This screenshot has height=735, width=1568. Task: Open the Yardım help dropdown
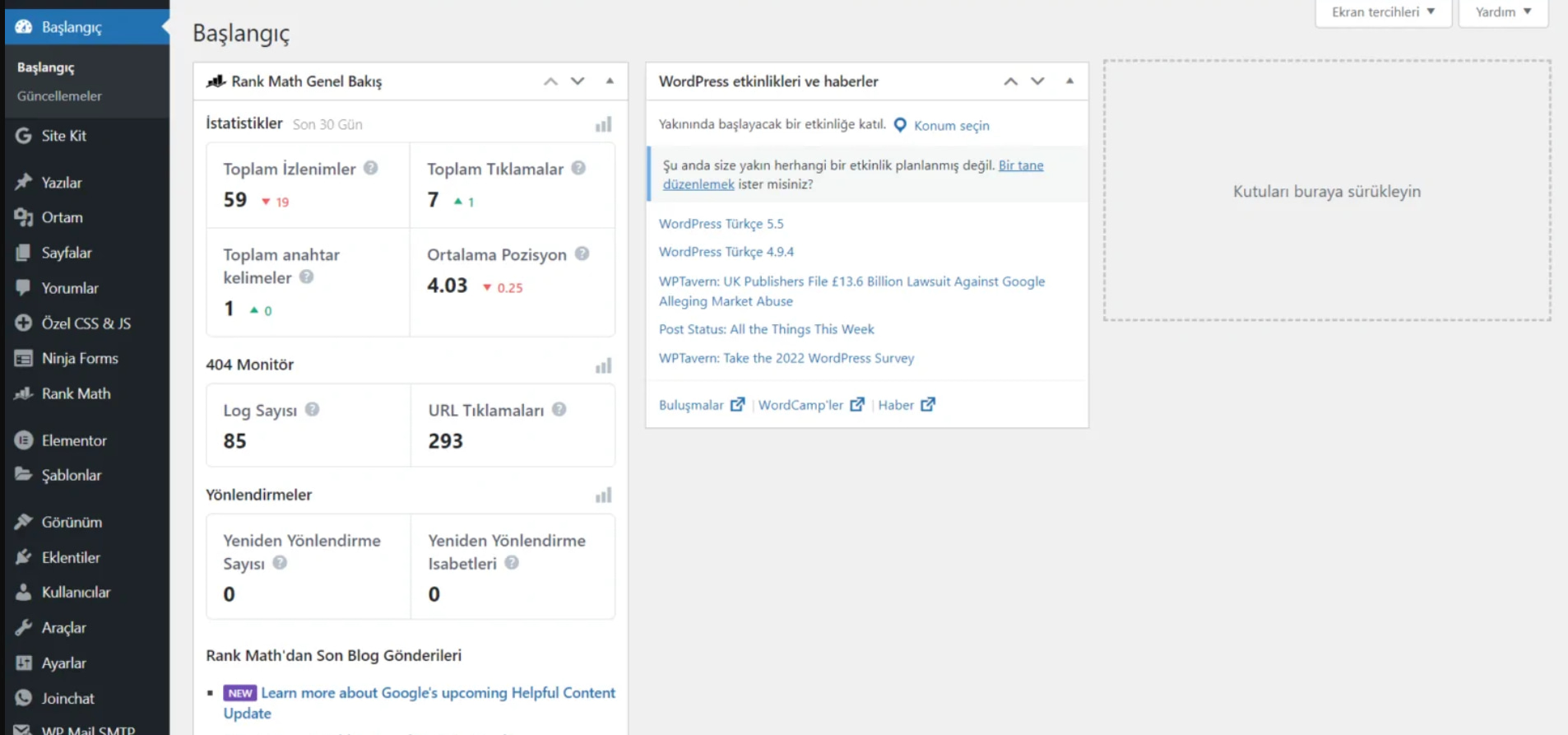(1503, 12)
